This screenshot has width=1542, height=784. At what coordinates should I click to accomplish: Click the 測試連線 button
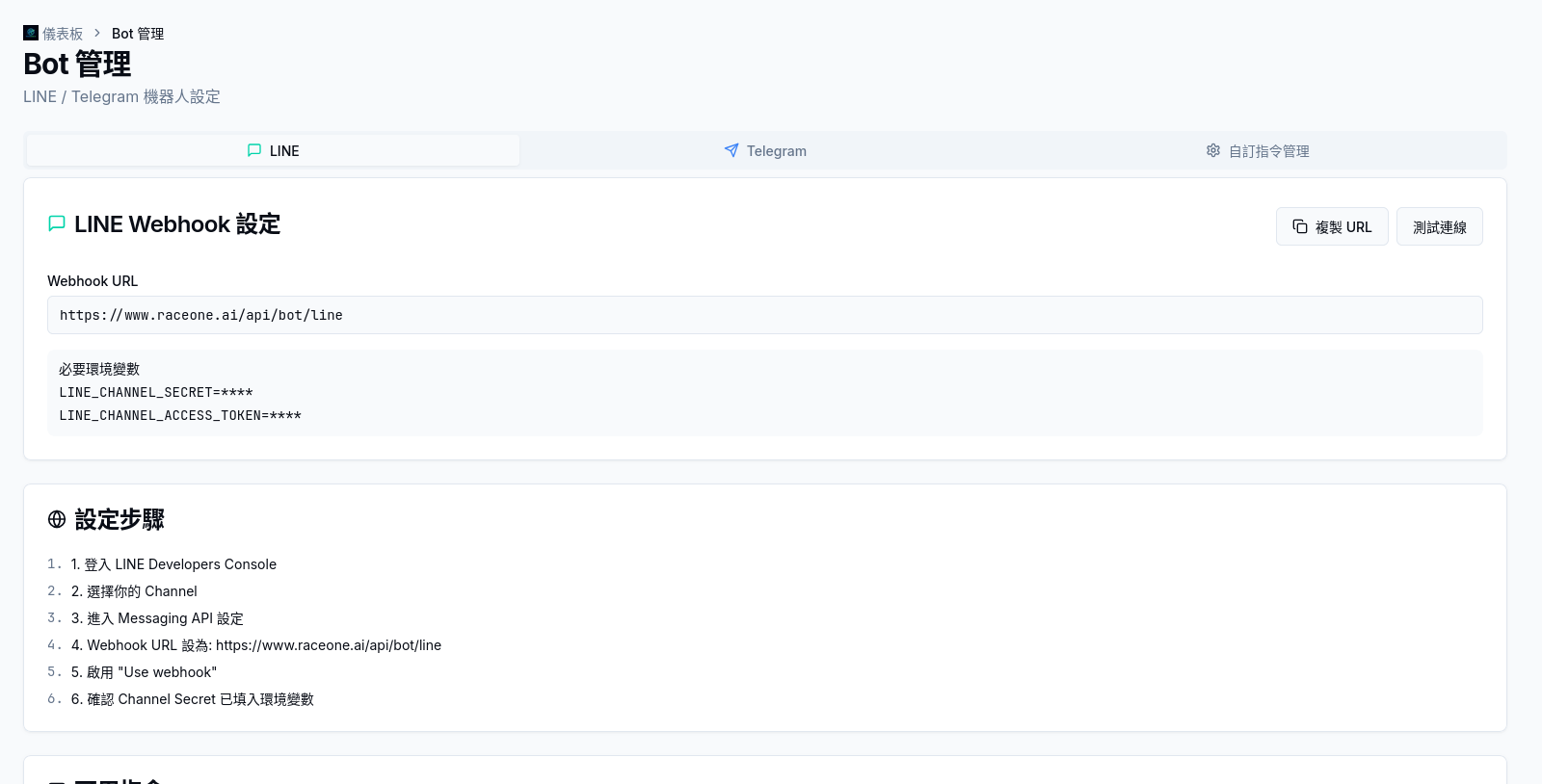tap(1440, 226)
